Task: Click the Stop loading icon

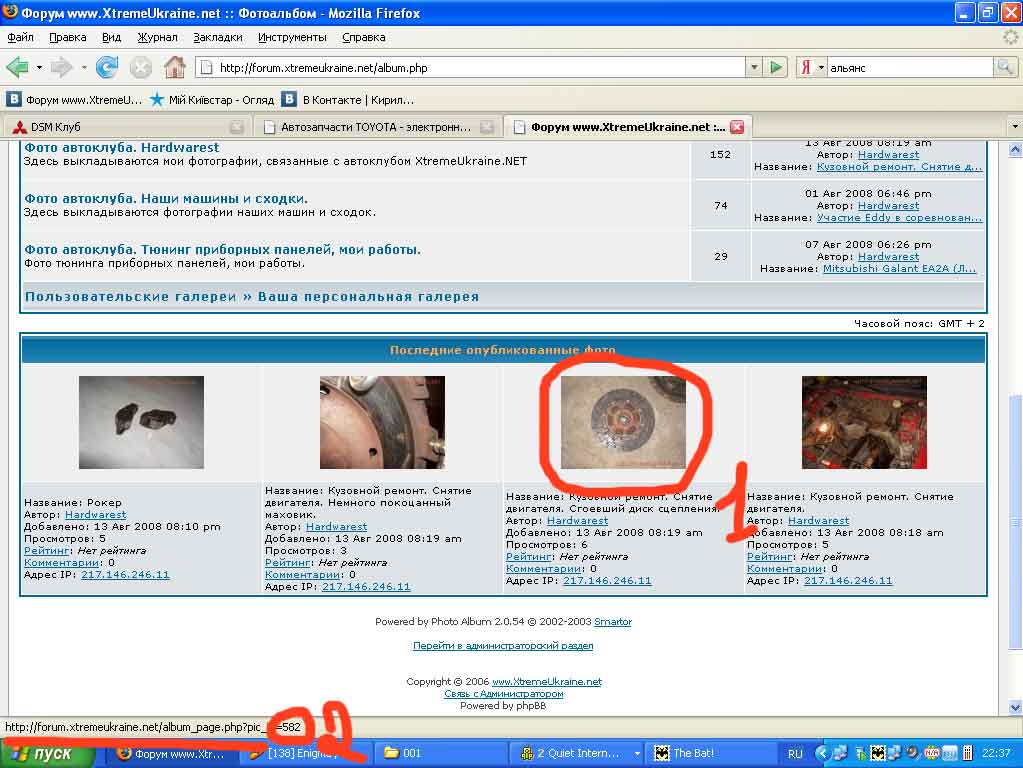Action: click(x=140, y=67)
